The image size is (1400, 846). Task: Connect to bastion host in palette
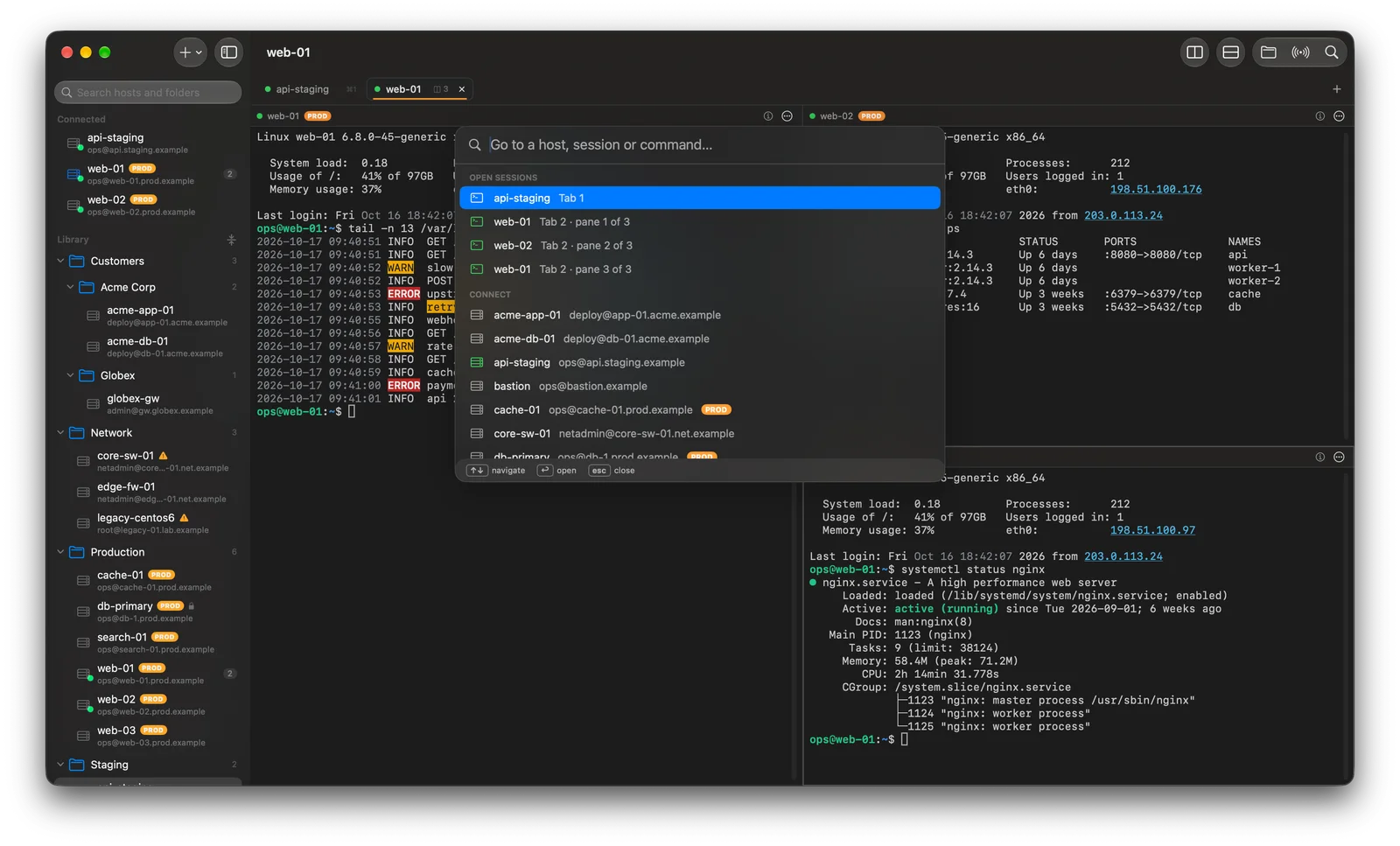(700, 386)
